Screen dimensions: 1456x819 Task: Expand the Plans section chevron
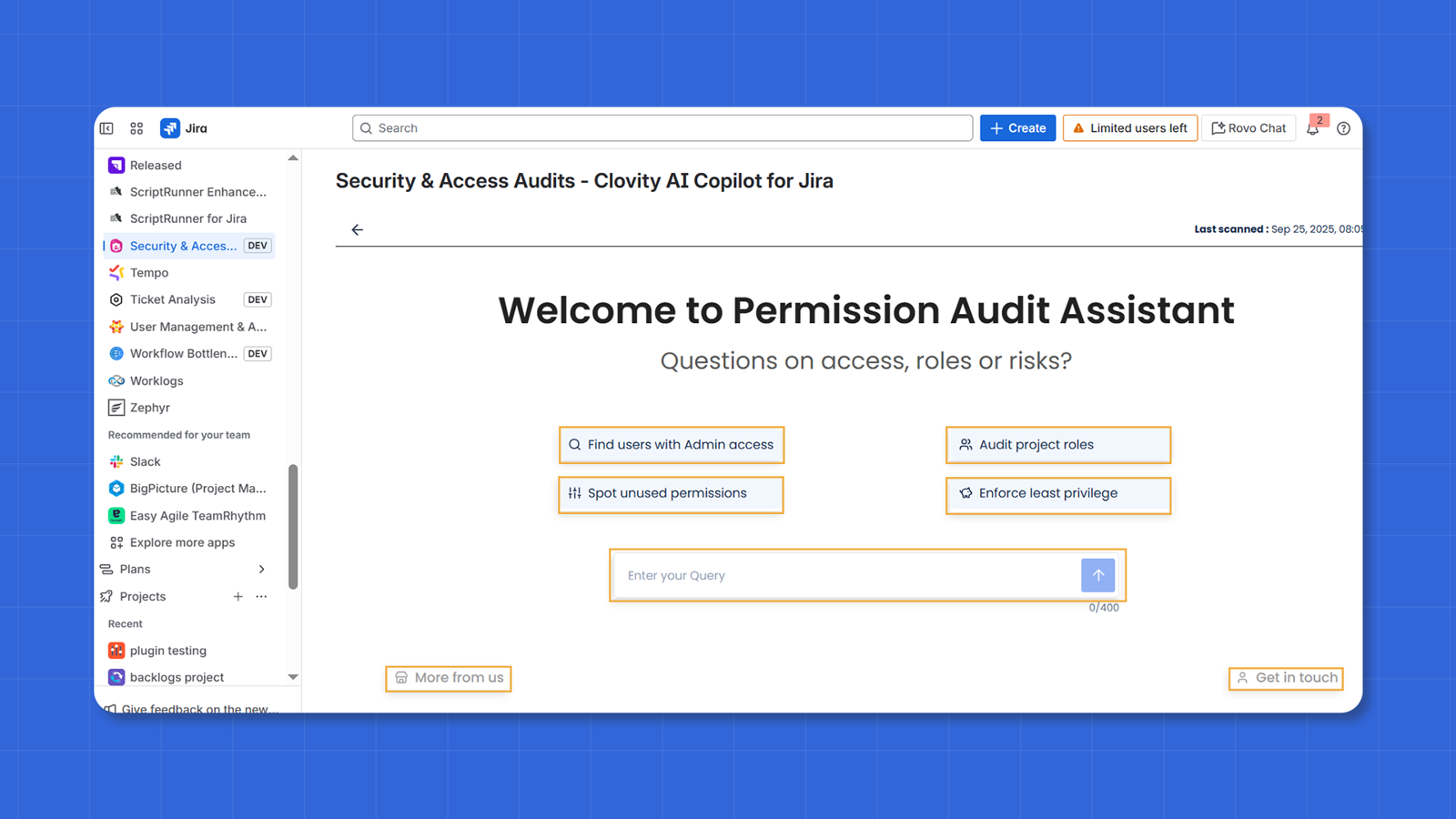click(x=262, y=569)
